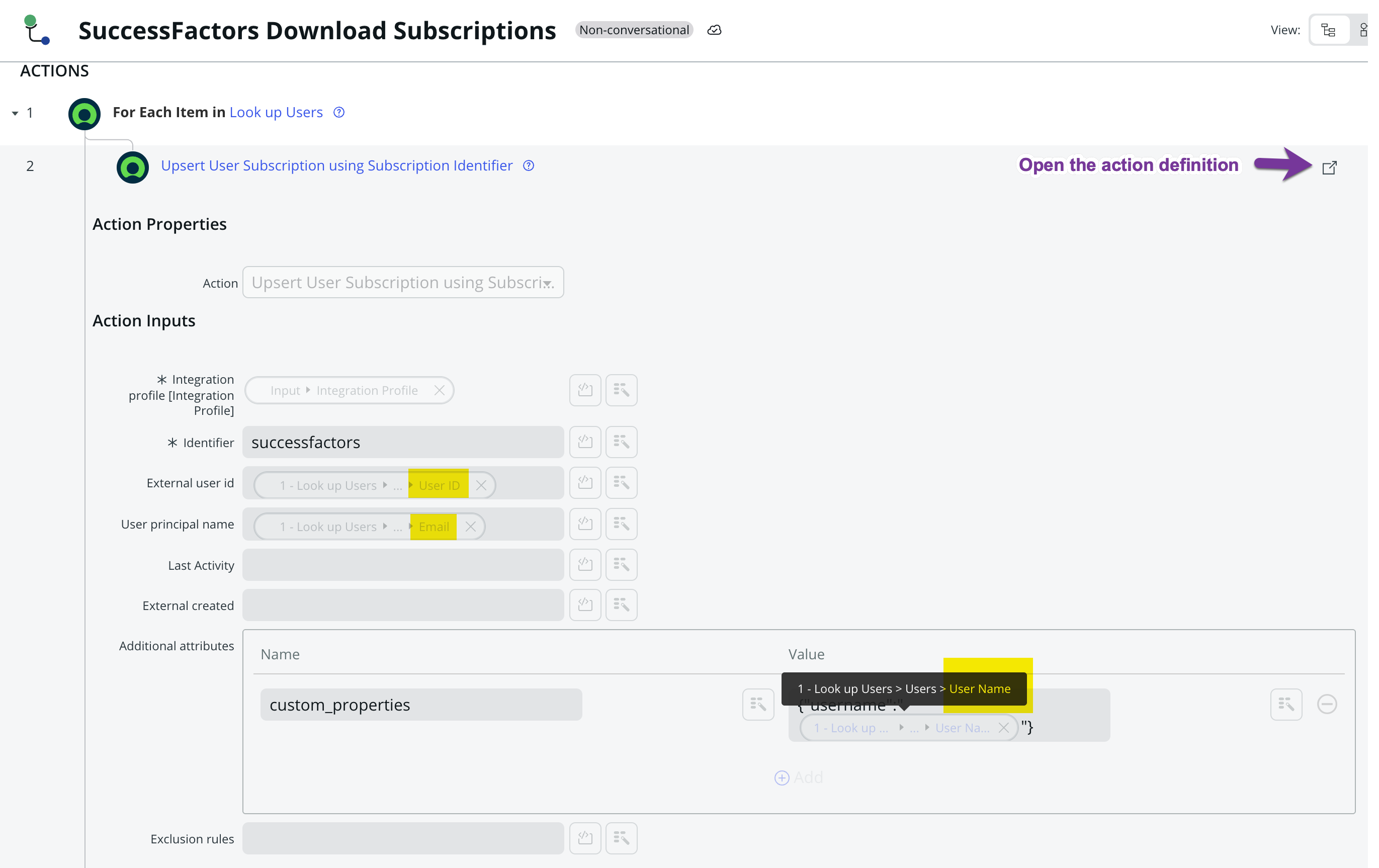Viewport: 1379px width, 868px height.
Task: Remove the User Name data pill
Action: point(1003,728)
